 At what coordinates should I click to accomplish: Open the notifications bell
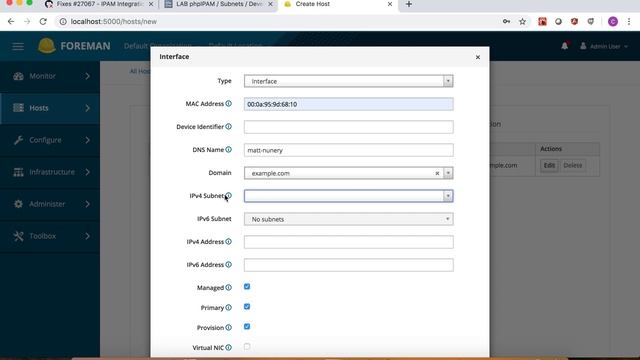(x=564, y=46)
